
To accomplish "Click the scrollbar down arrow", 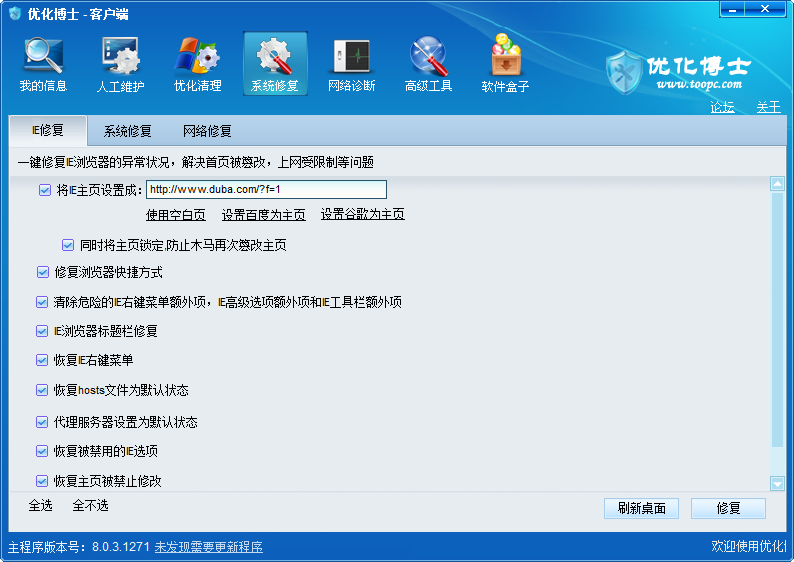I will pos(777,484).
